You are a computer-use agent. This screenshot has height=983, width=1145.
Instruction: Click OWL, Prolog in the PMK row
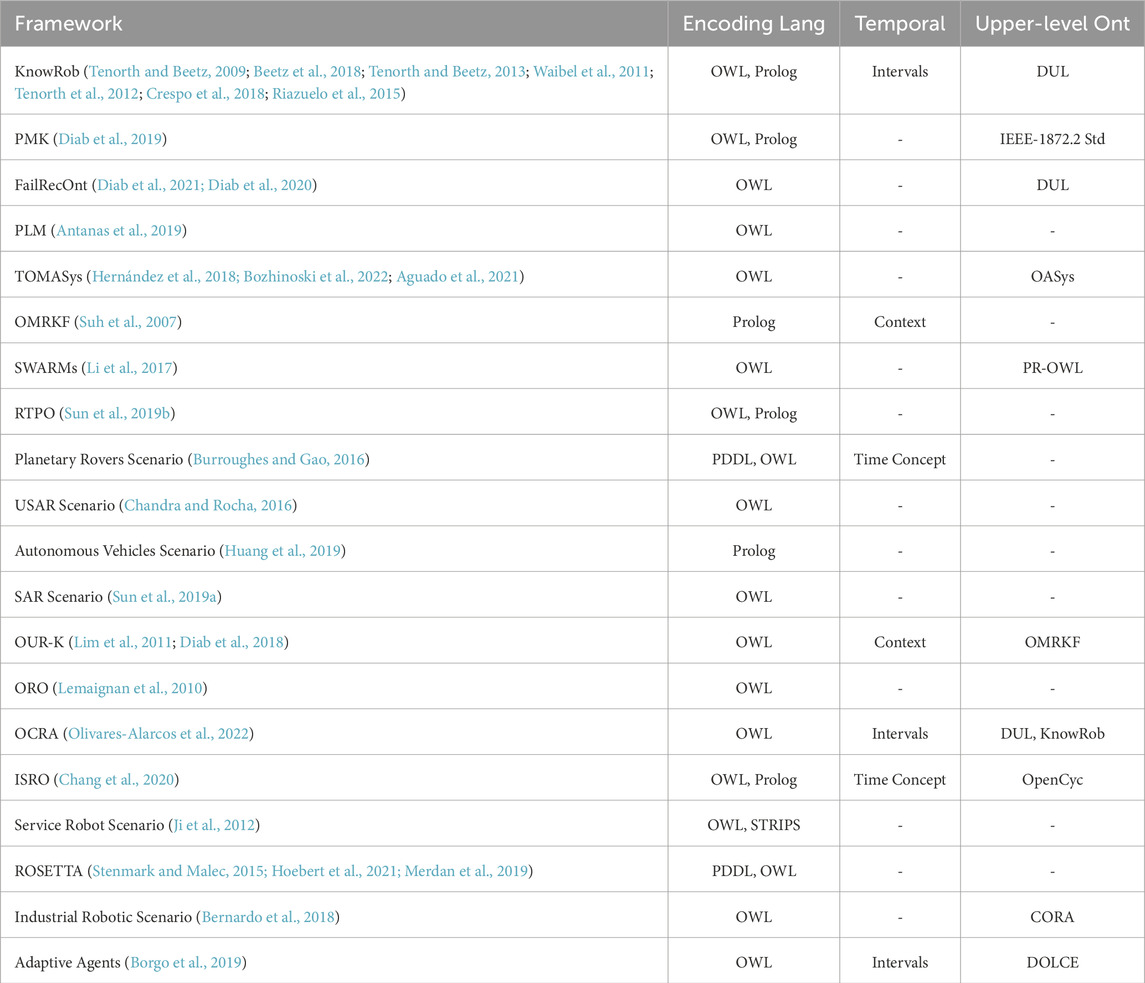point(754,139)
